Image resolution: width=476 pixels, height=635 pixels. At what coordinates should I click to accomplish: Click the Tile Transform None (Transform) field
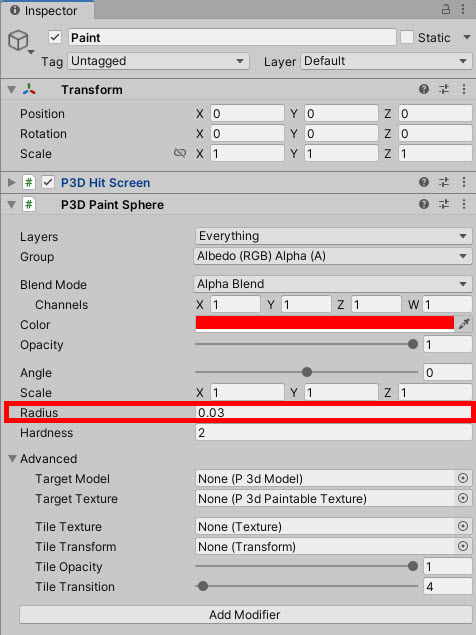tap(325, 546)
